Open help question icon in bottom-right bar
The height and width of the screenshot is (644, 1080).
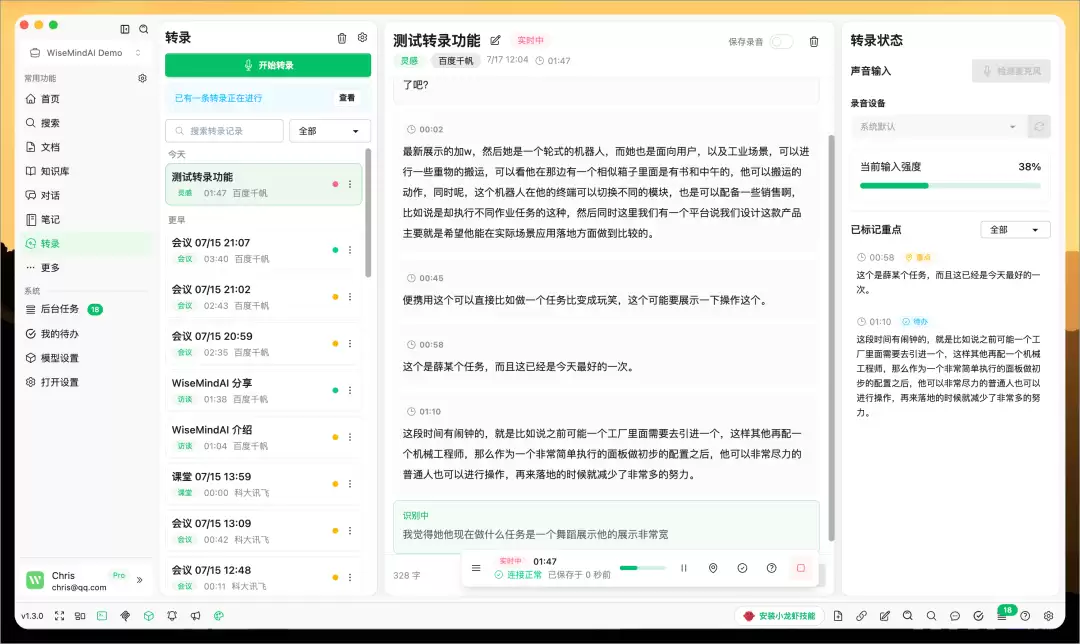[x=1025, y=616]
